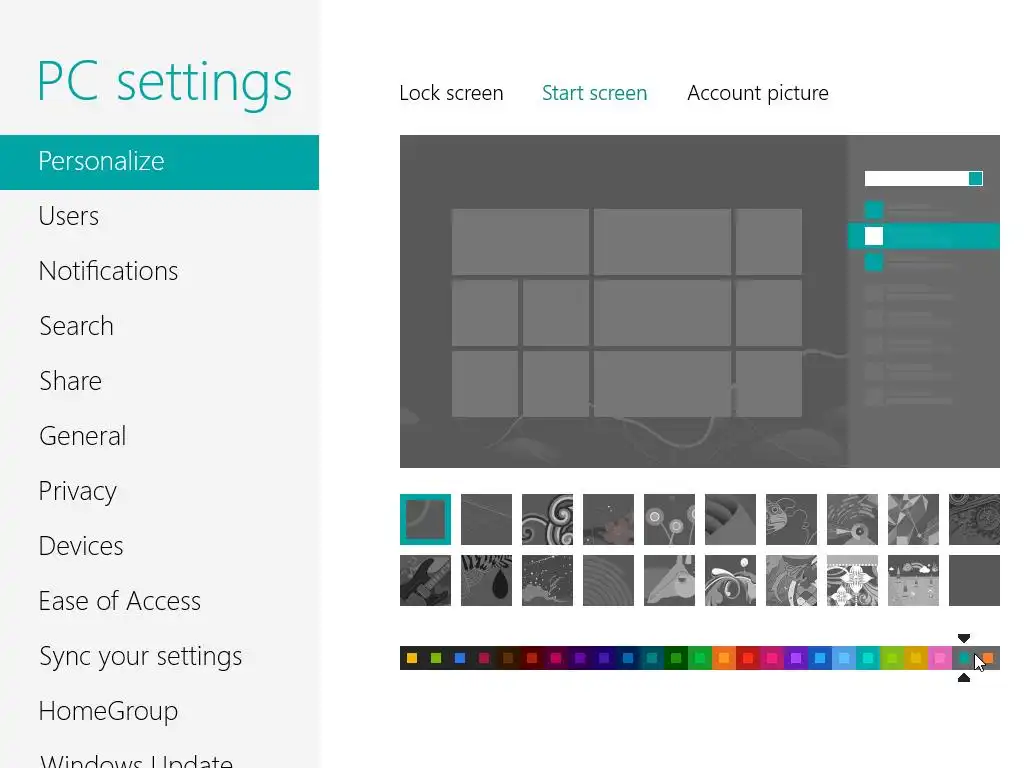The height and width of the screenshot is (768, 1024).
Task: Choose the eye with brush strokes background
Action: pyautogui.click(x=852, y=519)
